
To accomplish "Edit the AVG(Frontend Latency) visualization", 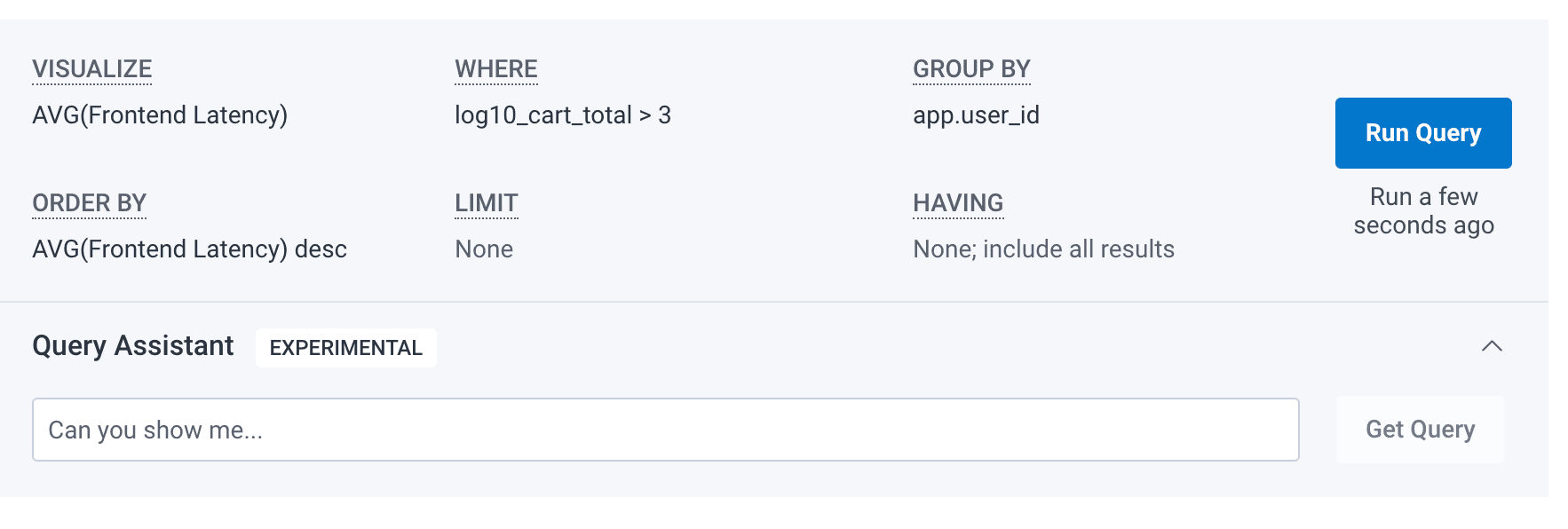I will pos(161,114).
